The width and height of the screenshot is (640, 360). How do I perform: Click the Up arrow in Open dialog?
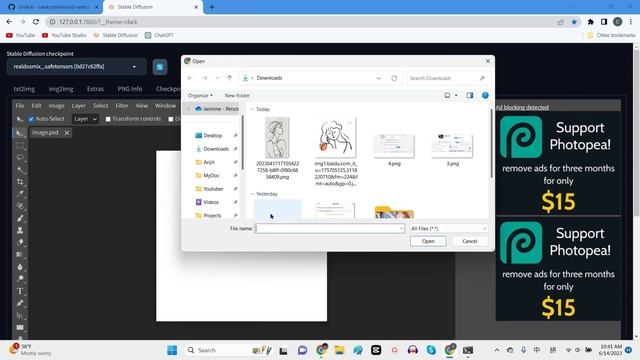[229, 78]
